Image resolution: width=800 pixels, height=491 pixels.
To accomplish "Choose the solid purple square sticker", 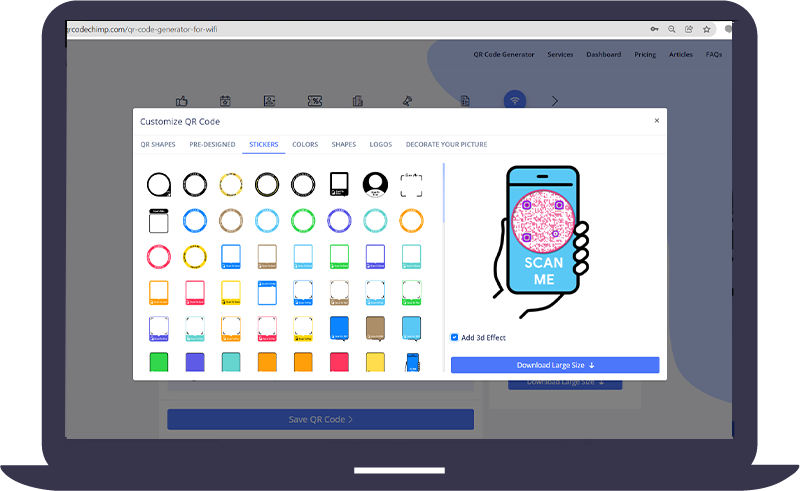I will (x=195, y=362).
